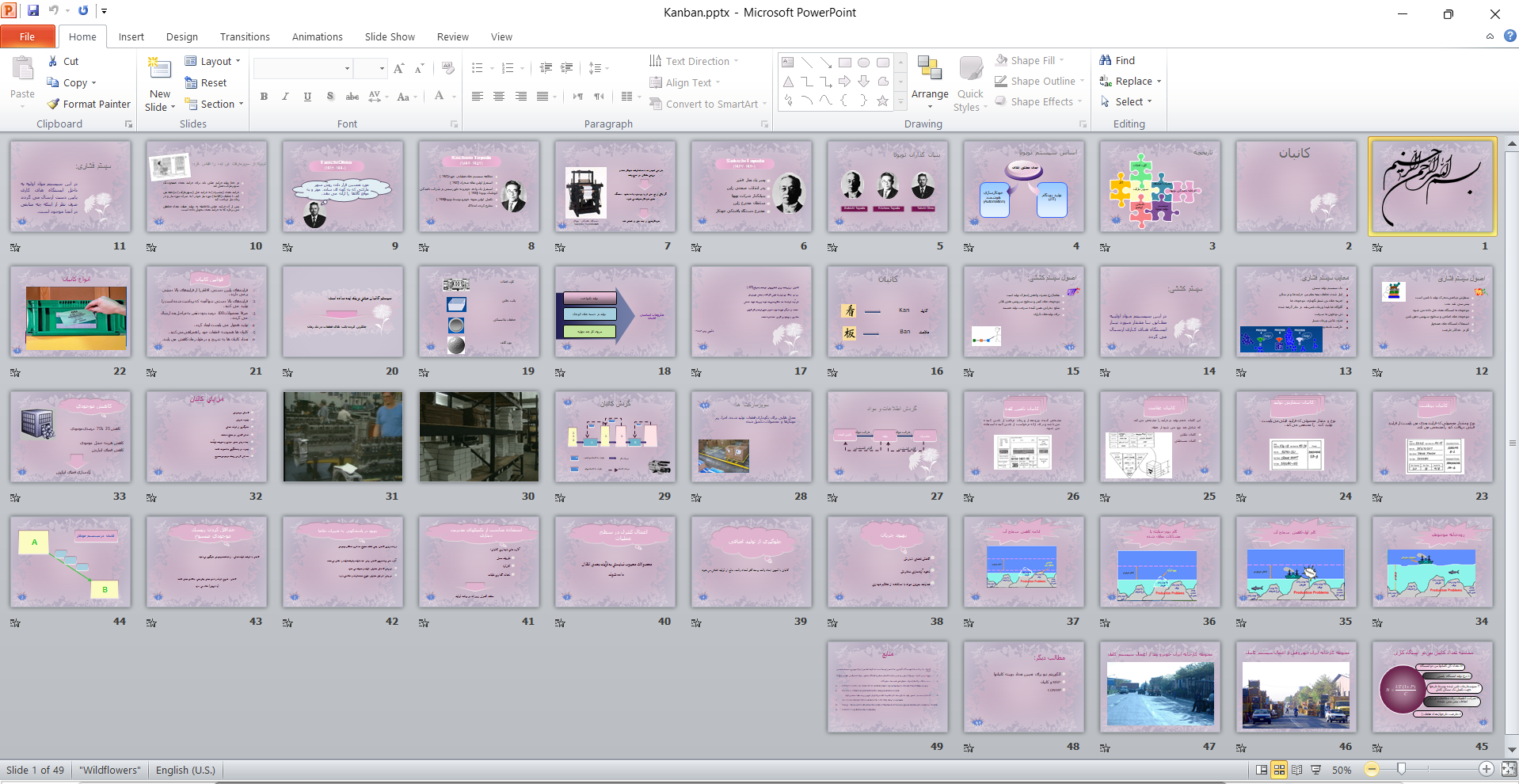Viewport: 1519px width, 784px height.
Task: Switch to the Design tab
Action: pos(182,36)
